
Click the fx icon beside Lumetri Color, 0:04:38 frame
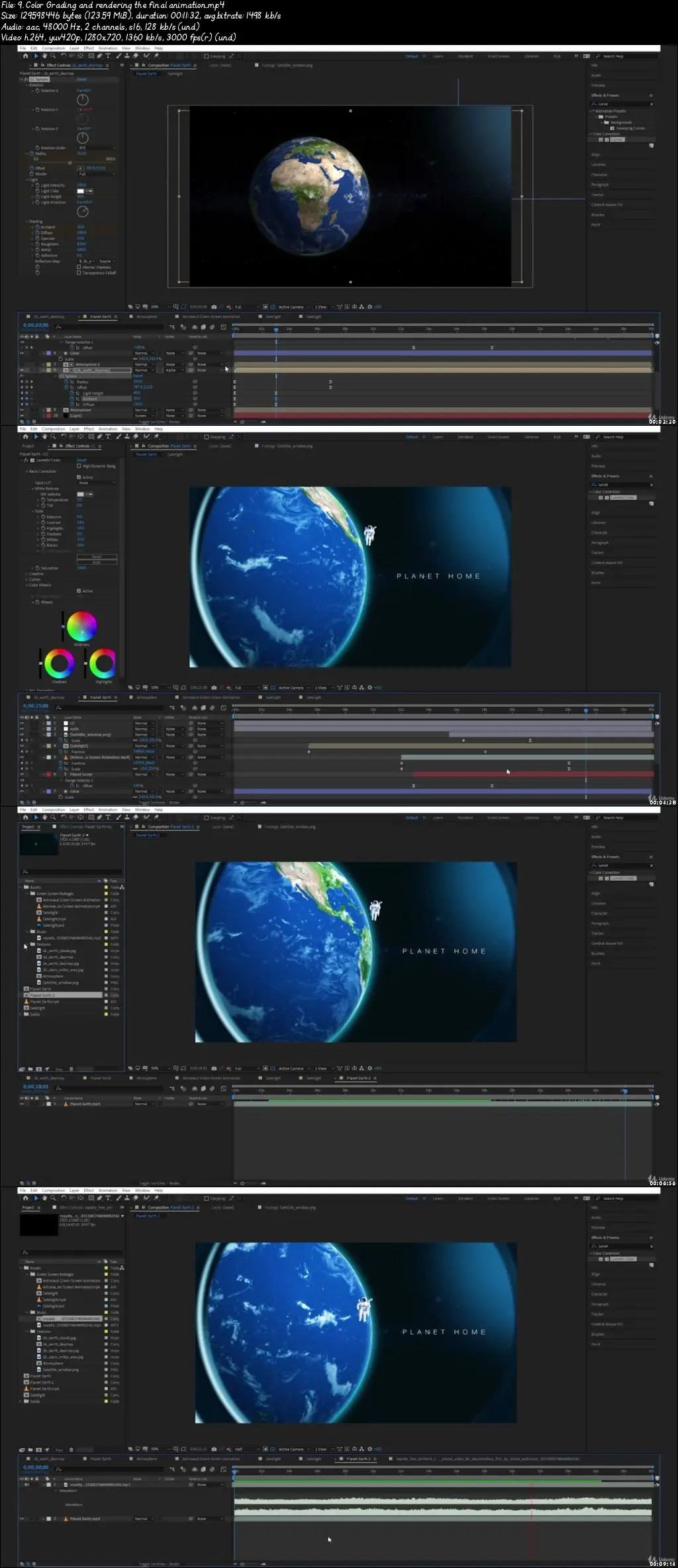point(28,460)
